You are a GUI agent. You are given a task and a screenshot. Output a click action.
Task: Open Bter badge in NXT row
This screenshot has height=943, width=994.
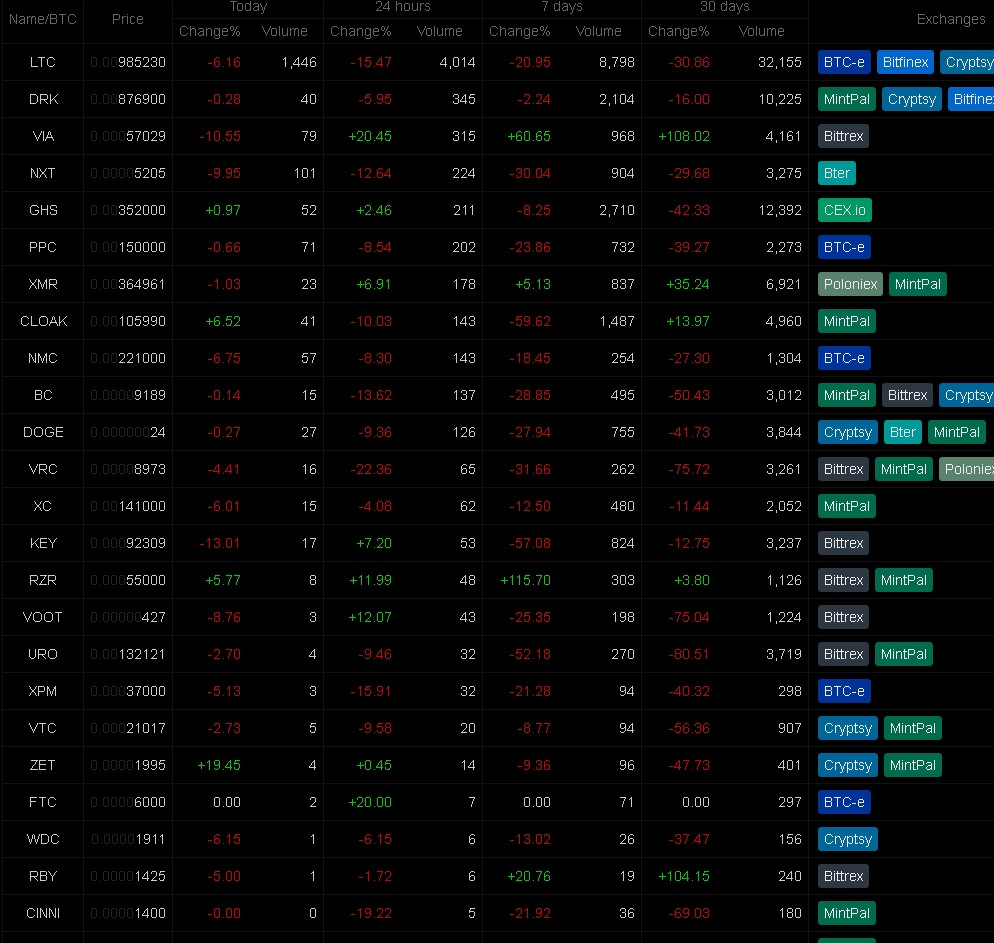837,173
